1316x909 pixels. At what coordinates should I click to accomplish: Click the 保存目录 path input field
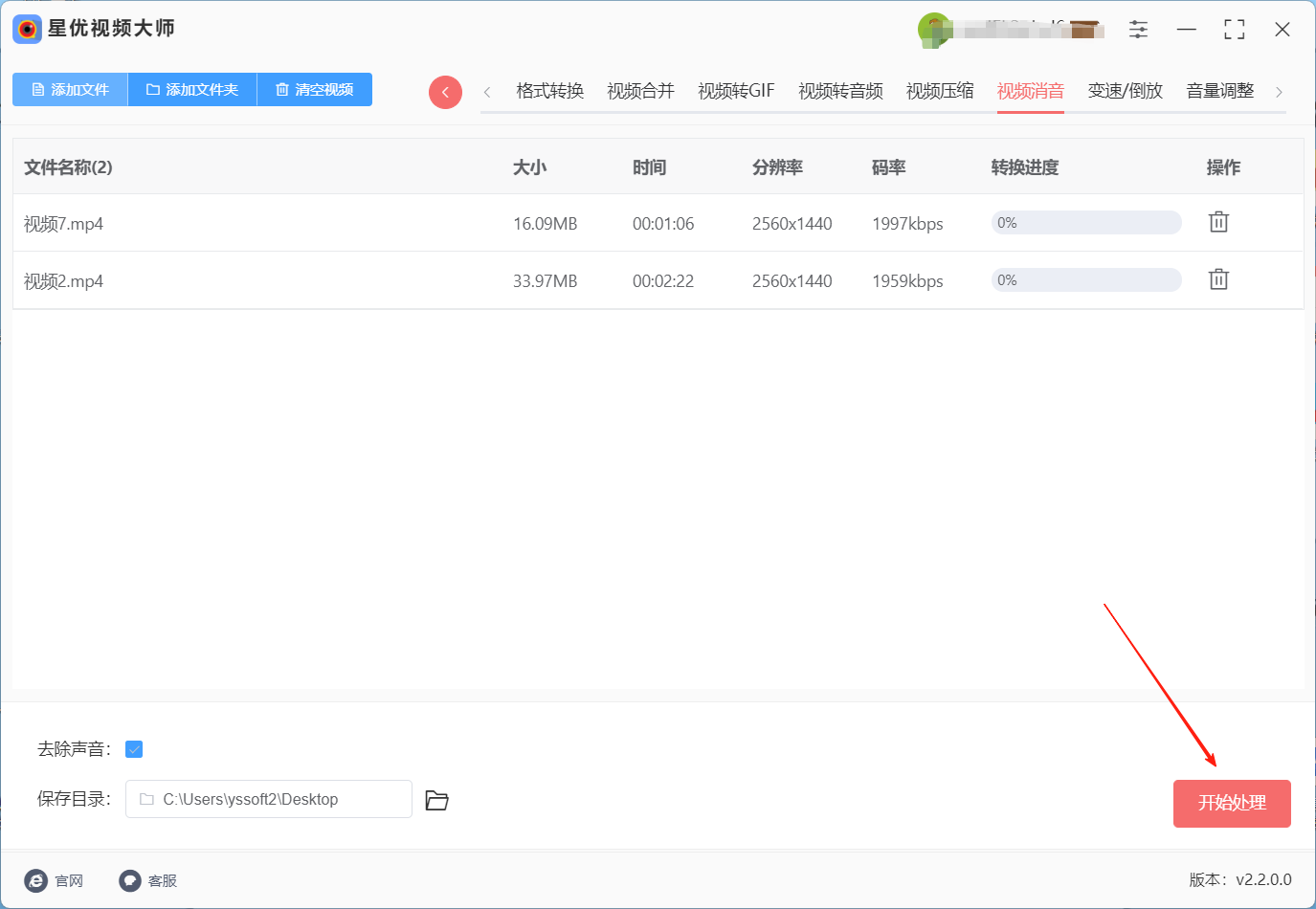pyautogui.click(x=269, y=799)
